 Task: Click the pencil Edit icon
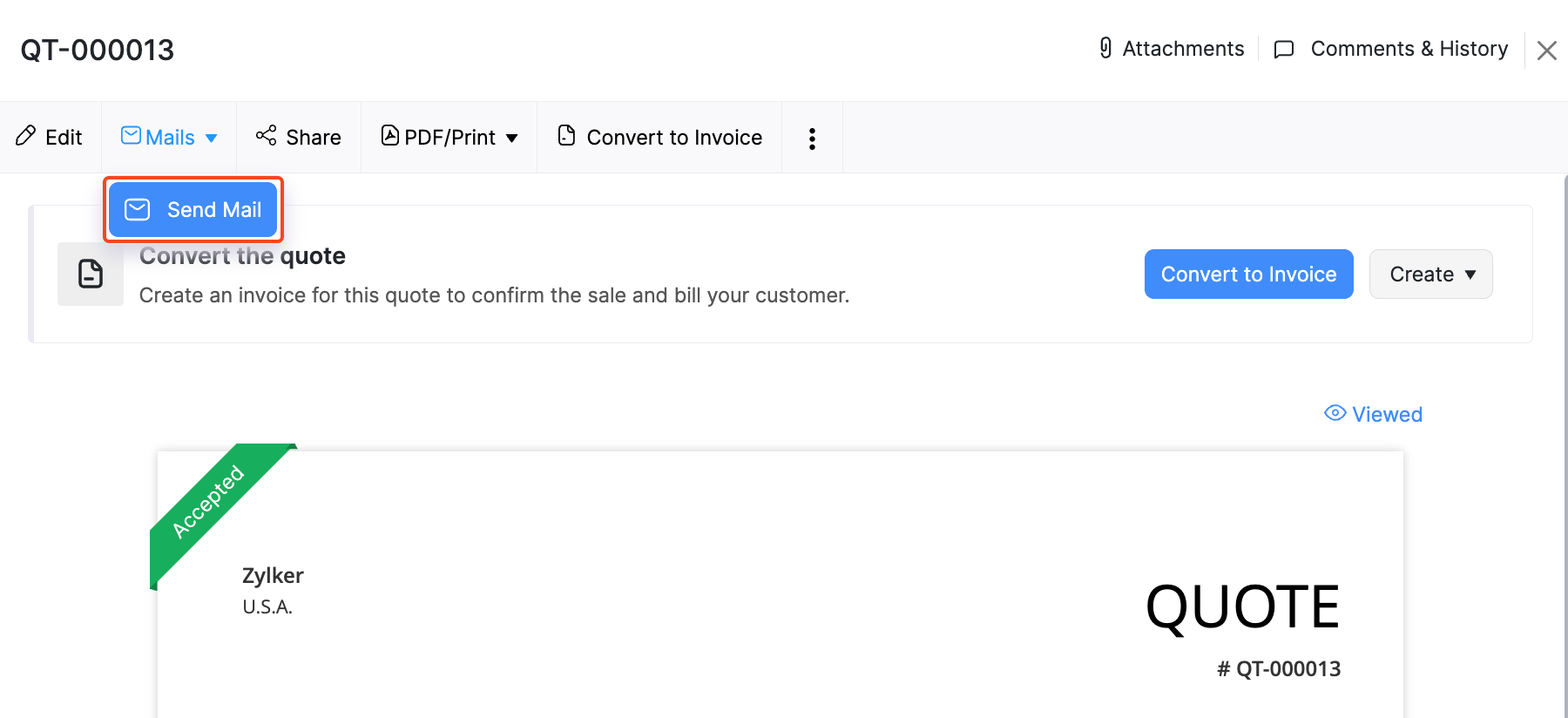point(26,136)
